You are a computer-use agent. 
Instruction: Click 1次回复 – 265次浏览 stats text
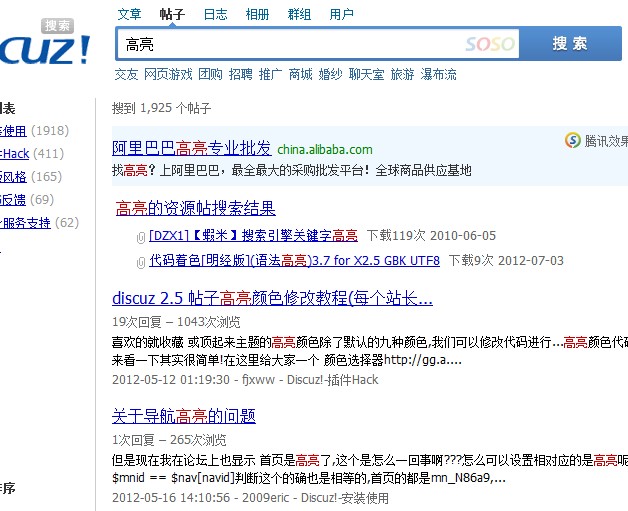click(169, 440)
